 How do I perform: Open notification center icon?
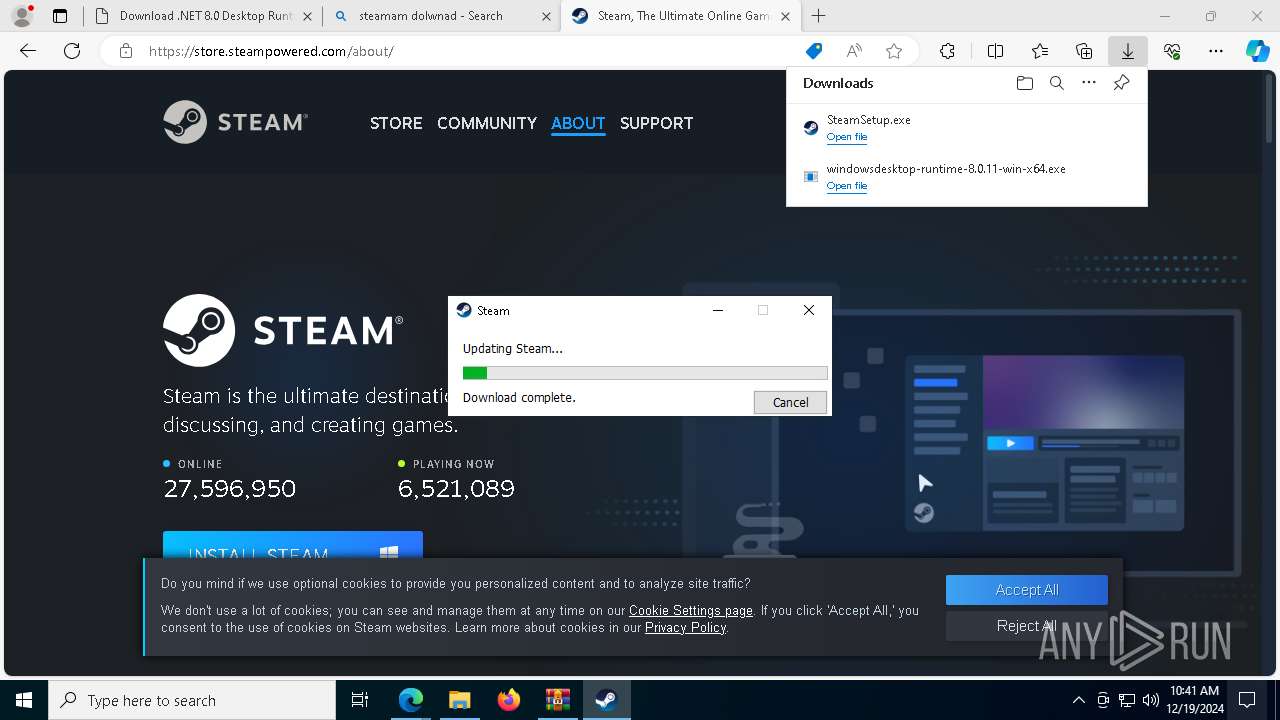tap(1247, 700)
